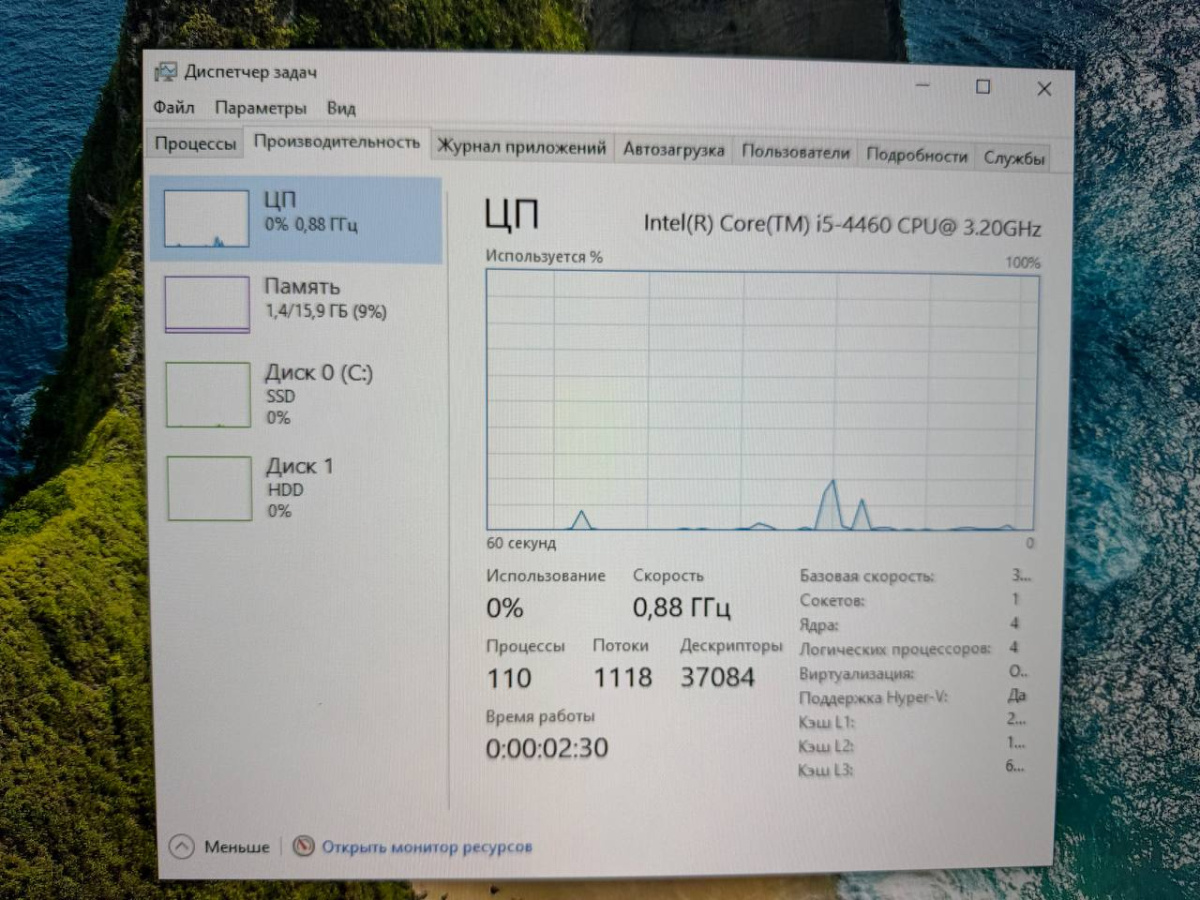Switch to the Подробности tab
Screen dimensions: 1200x900
point(917,155)
